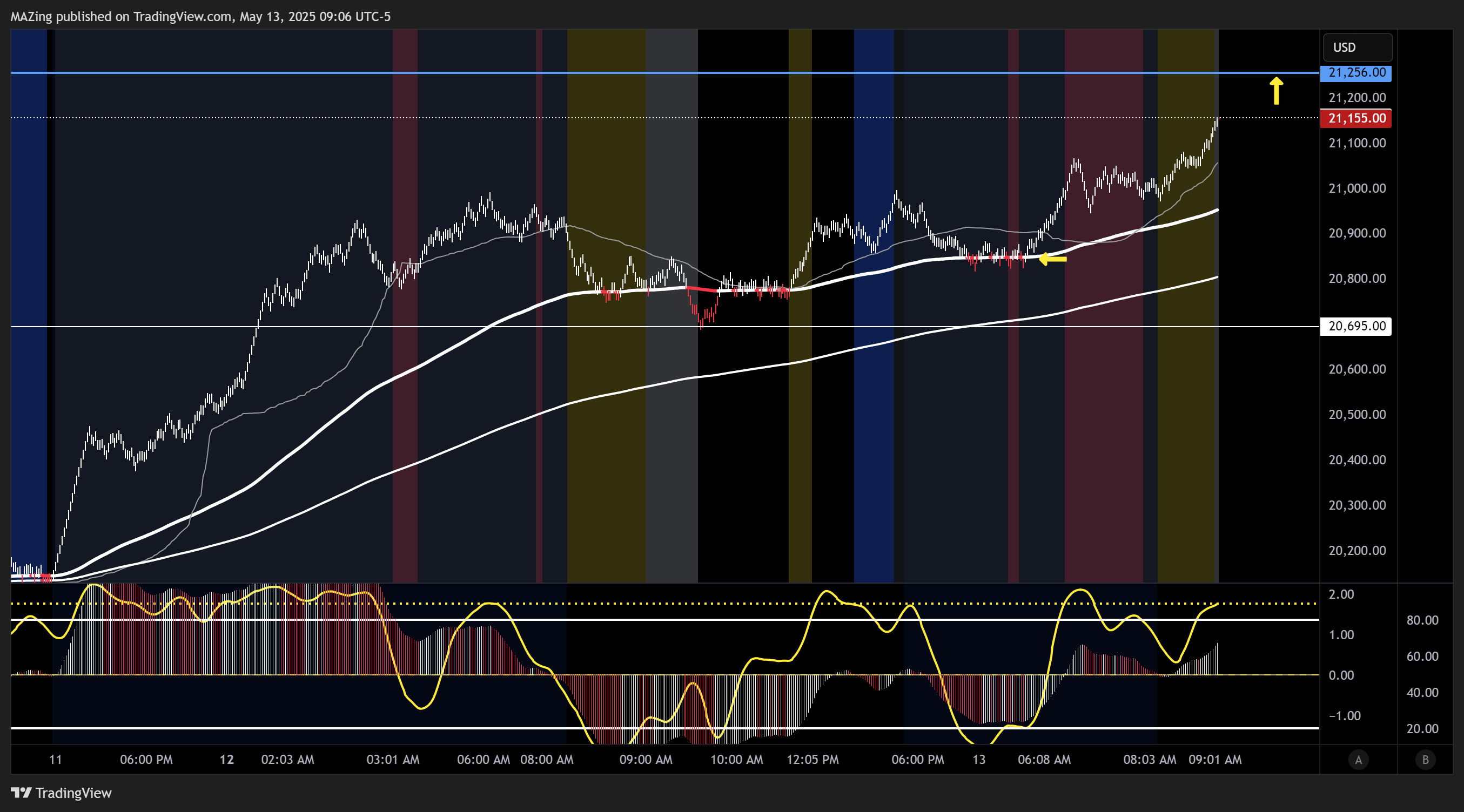Open the TradingView logo link
Viewport: 1464px width, 812px height.
(62, 793)
